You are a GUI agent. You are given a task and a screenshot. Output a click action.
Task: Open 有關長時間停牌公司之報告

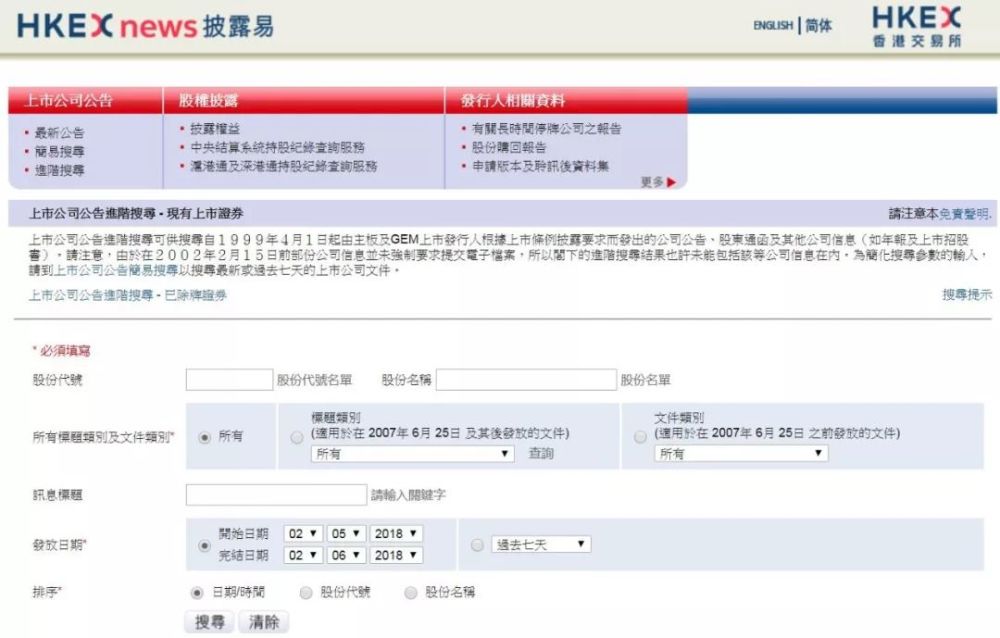547,128
